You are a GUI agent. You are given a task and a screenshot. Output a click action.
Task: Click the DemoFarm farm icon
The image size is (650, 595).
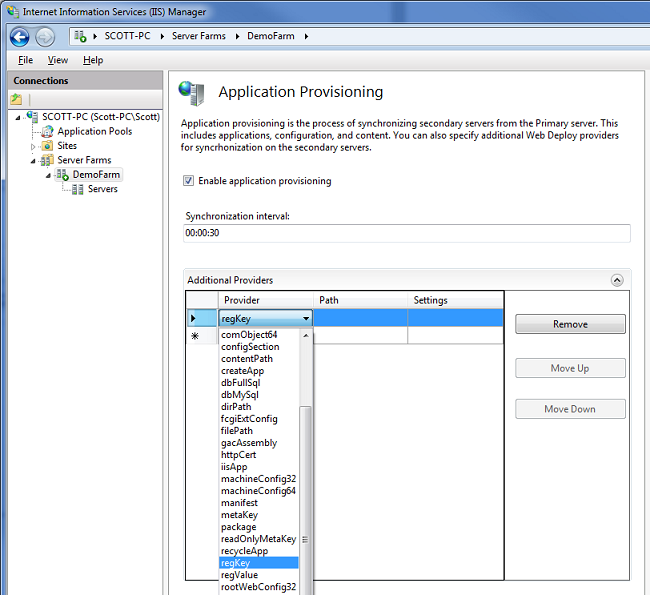[63, 175]
